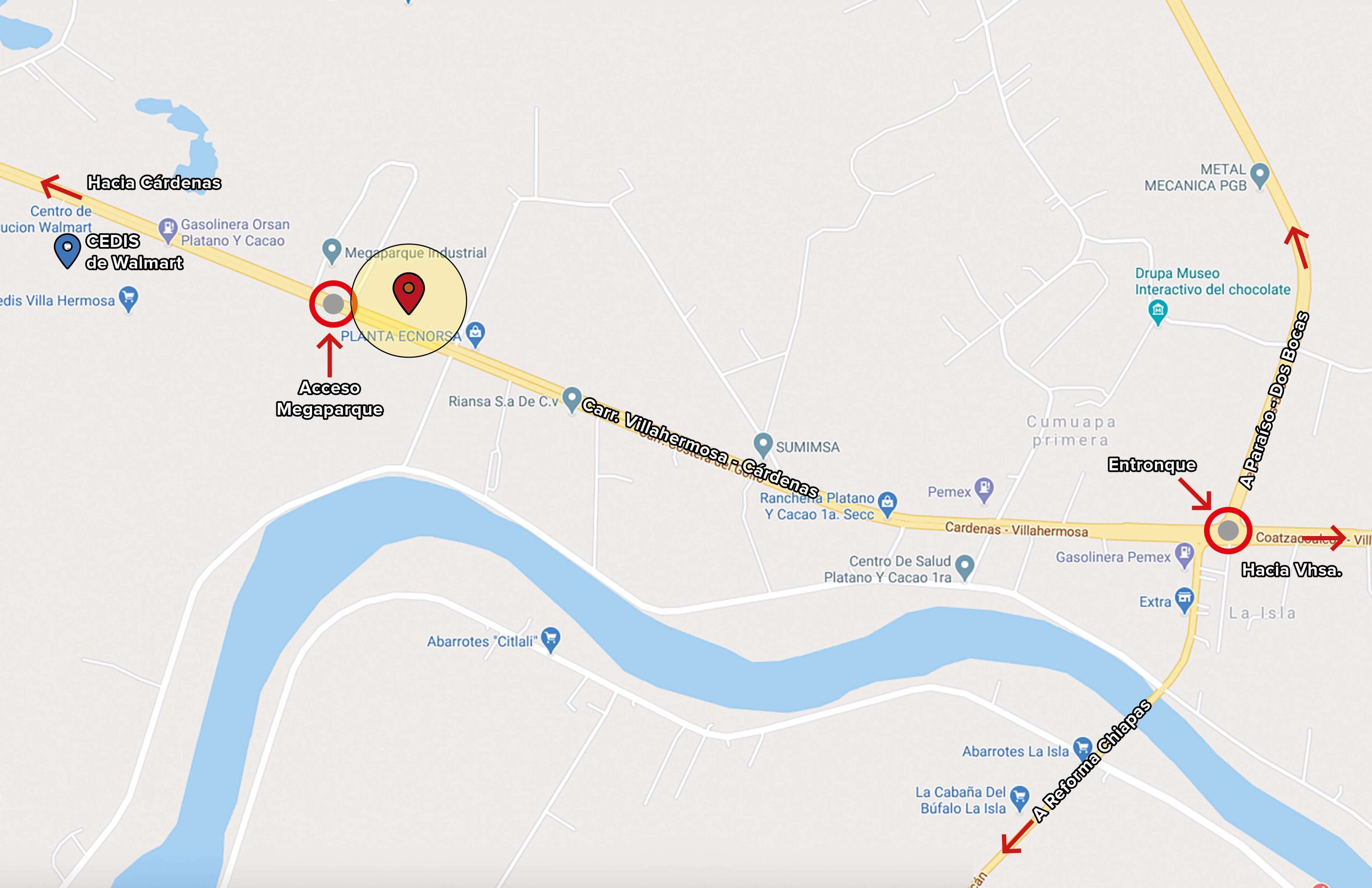Click the Drupa Museo museum icon
This screenshot has width=1372, height=888.
coord(1158,312)
